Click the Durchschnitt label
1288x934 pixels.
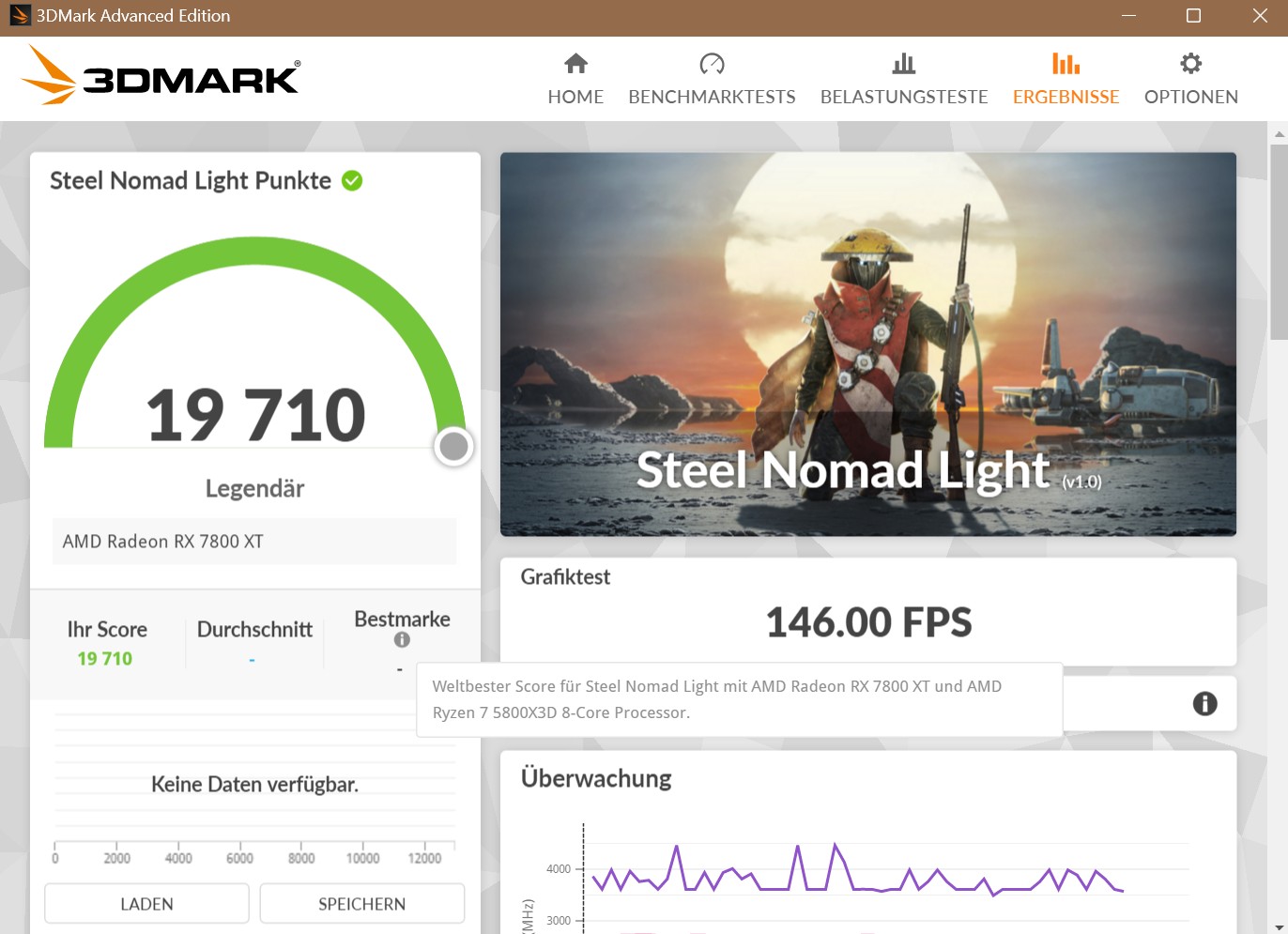pos(254,630)
